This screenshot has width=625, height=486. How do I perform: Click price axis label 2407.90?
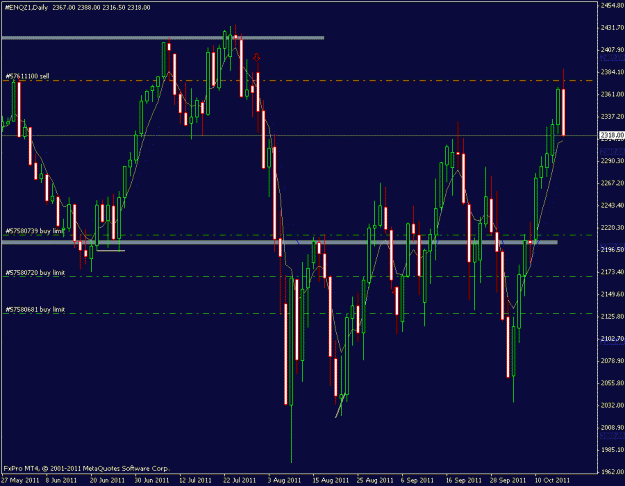coord(612,49)
